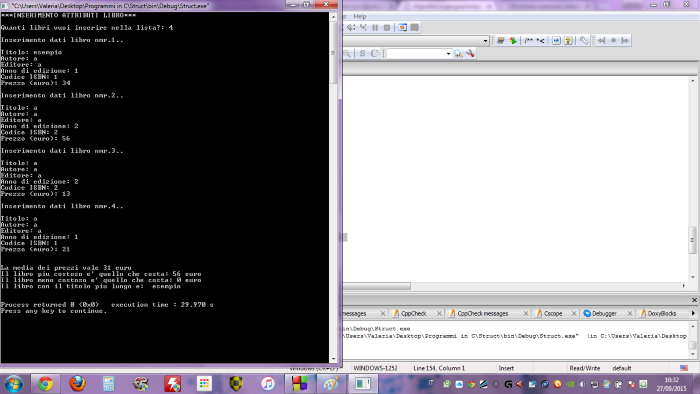Open the Calculator taskbar icon

[x=108, y=384]
